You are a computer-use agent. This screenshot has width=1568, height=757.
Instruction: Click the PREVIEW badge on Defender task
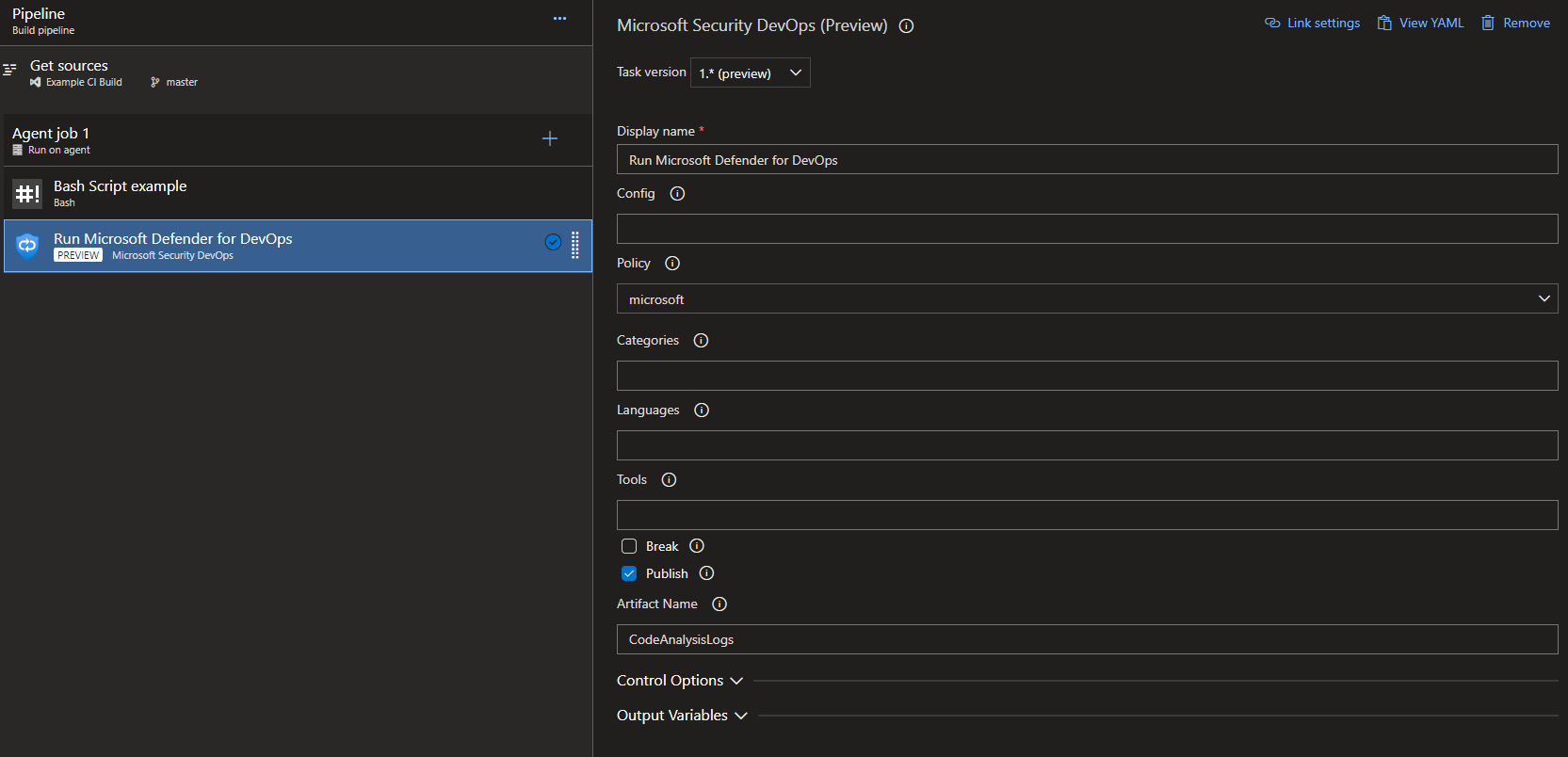click(x=78, y=255)
